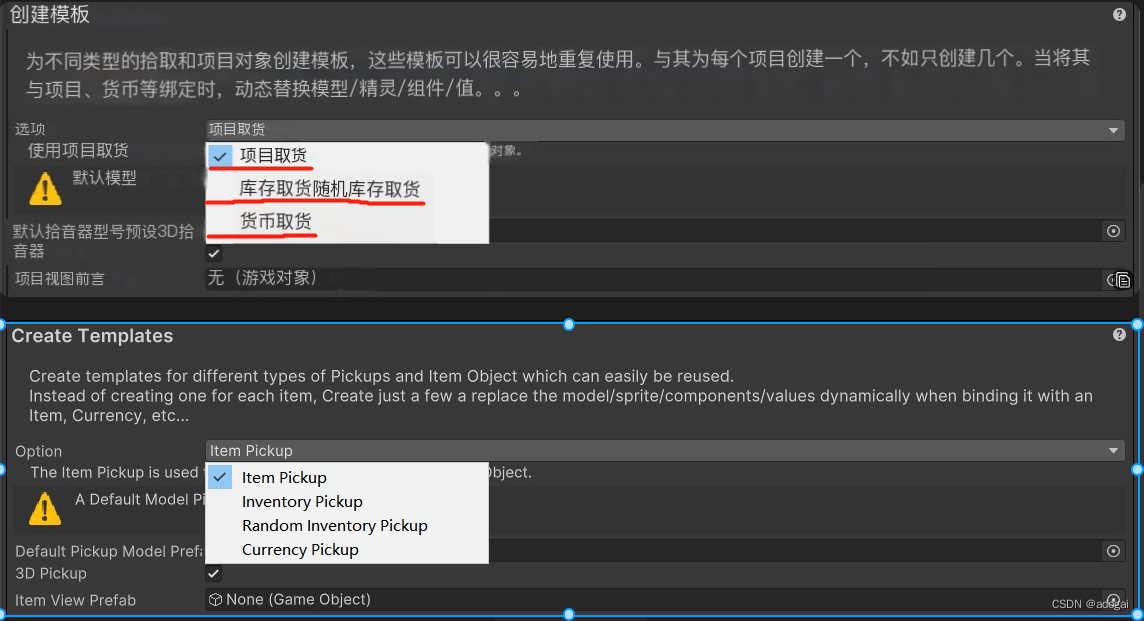
Task: Click the 项目视图前言 label
Action: tap(60, 279)
